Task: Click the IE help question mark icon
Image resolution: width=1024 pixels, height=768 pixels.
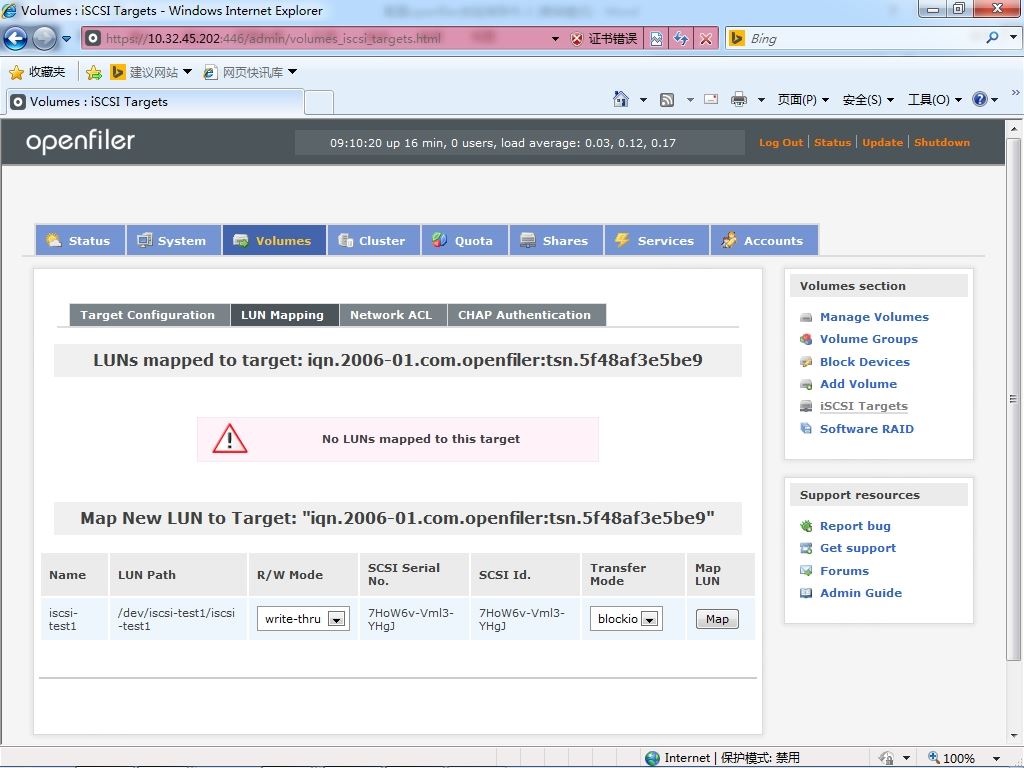Action: tap(980, 99)
